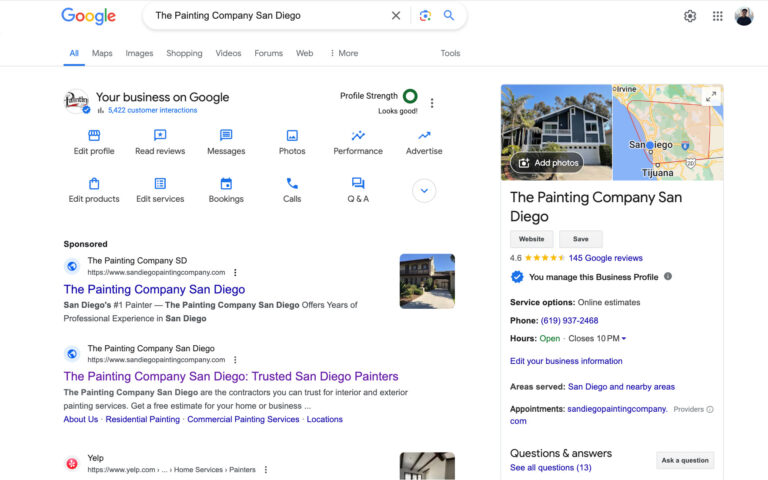Viewport: 768px width, 480px height.
Task: Open options for the Yelp result
Action: [x=265, y=470]
